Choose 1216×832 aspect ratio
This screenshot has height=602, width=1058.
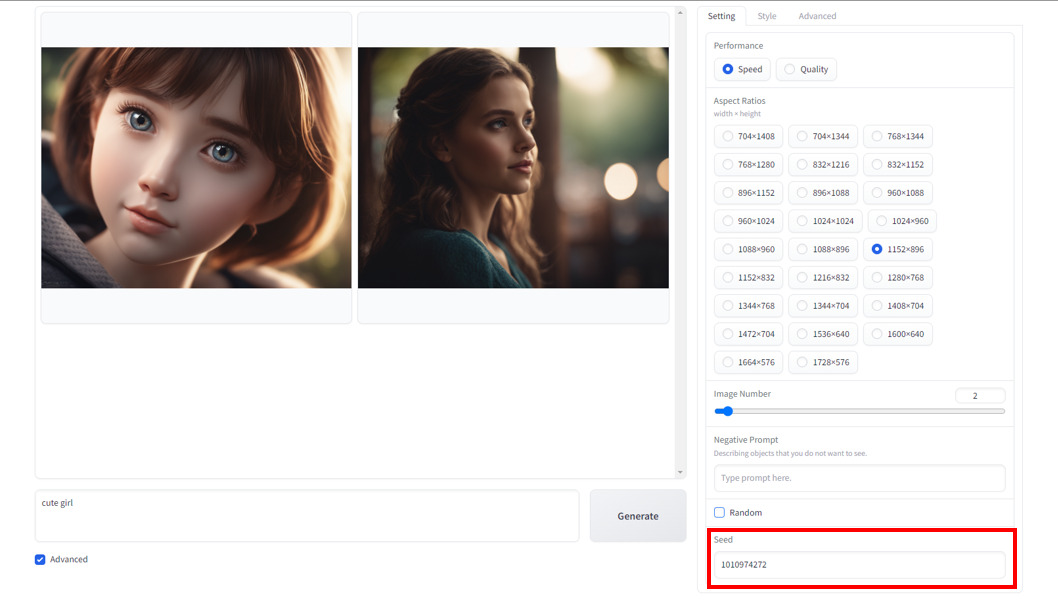click(823, 278)
